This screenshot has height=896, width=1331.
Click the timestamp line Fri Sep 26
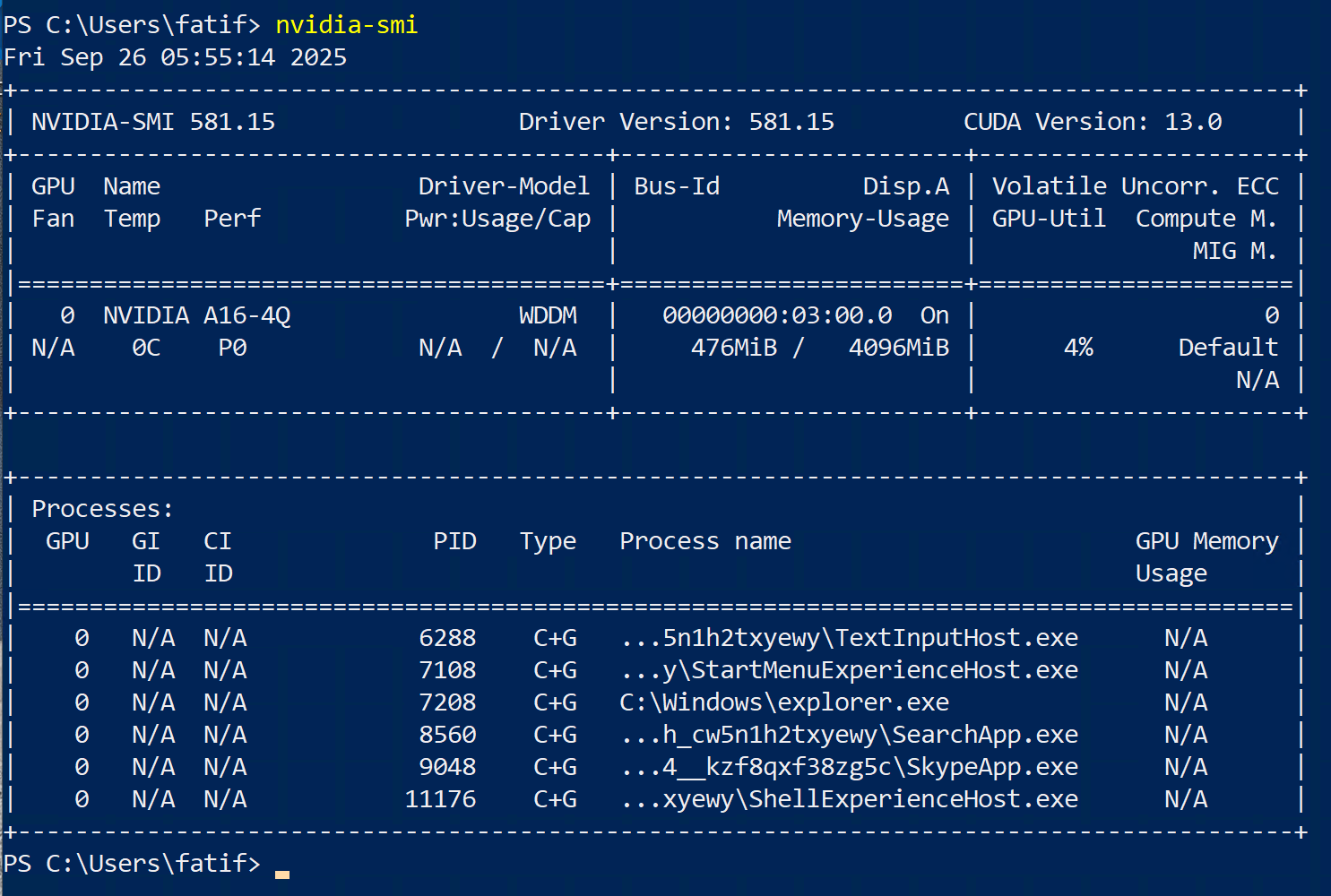175,57
